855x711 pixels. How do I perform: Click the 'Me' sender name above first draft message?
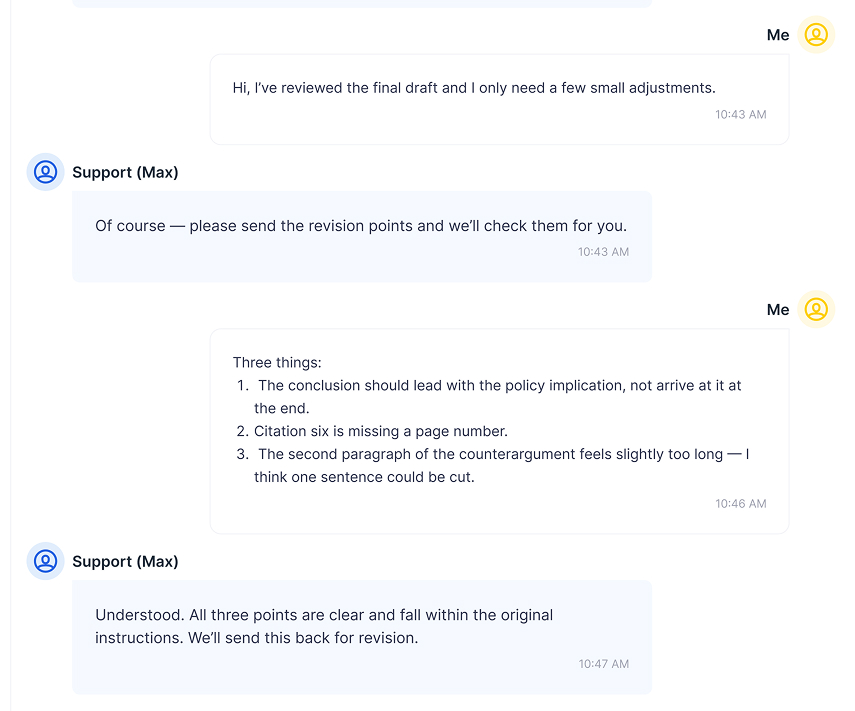[x=778, y=35]
